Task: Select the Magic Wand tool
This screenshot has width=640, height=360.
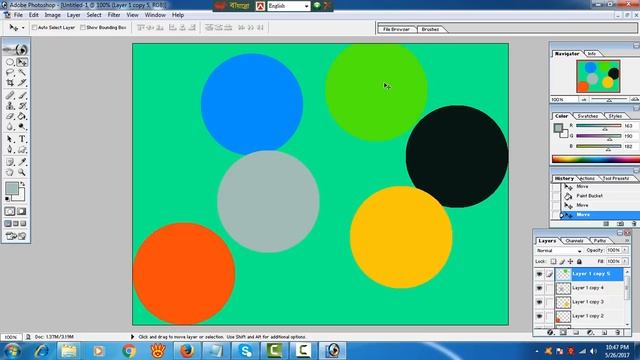Action: tap(22, 72)
